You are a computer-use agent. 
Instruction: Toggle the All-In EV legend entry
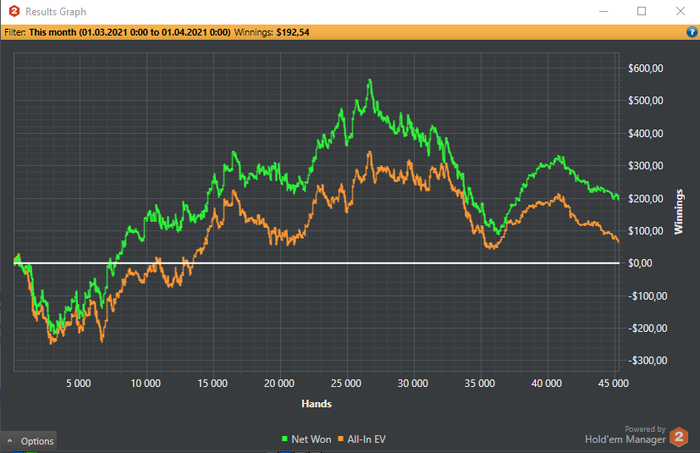[x=362, y=439]
